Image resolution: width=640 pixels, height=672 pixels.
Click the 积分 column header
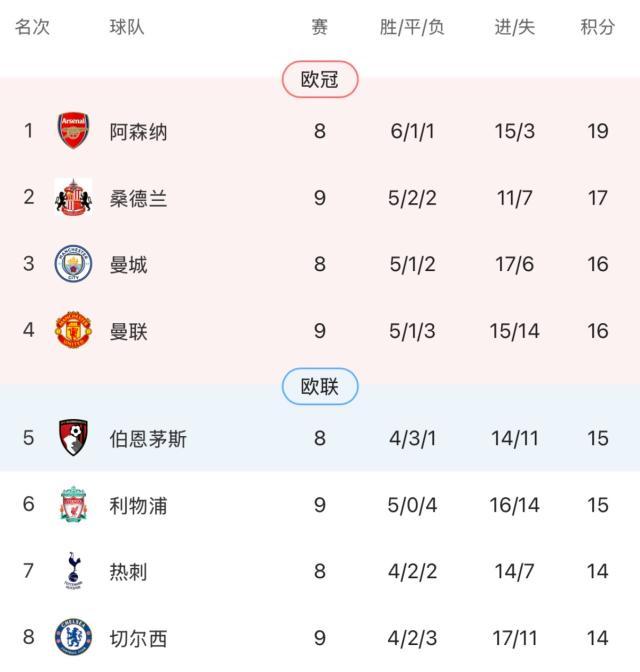(598, 27)
